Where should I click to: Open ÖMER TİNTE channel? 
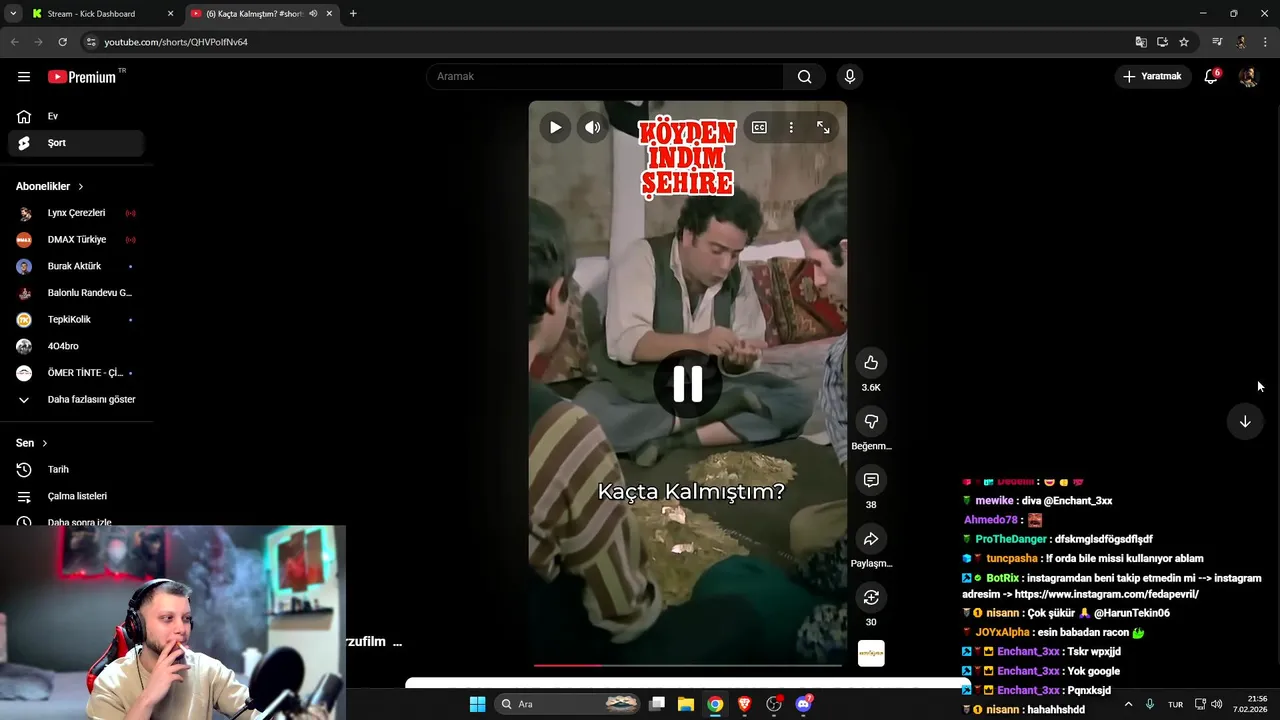(x=76, y=373)
